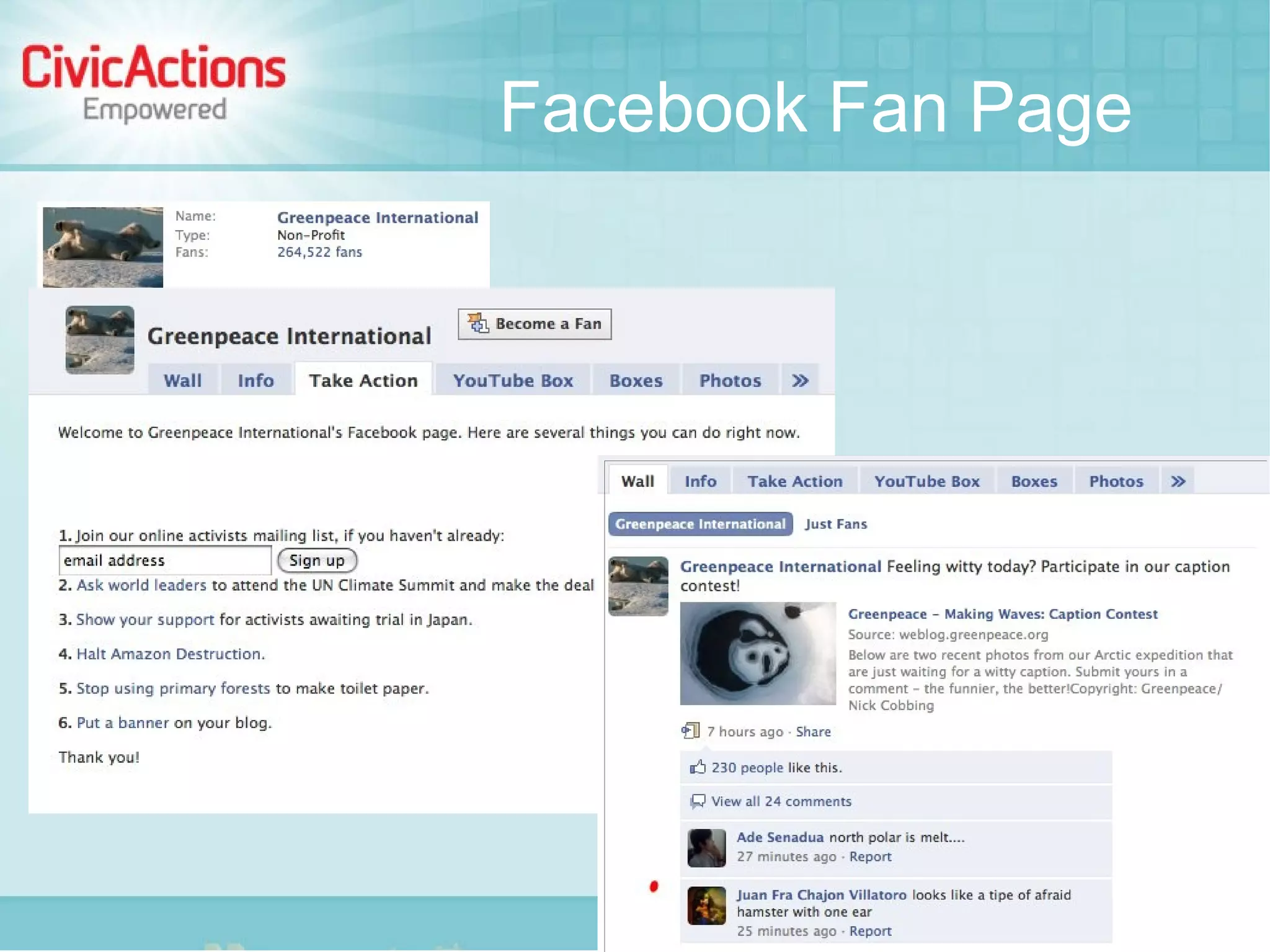Open Ade Senadua's profile name link

click(x=780, y=837)
